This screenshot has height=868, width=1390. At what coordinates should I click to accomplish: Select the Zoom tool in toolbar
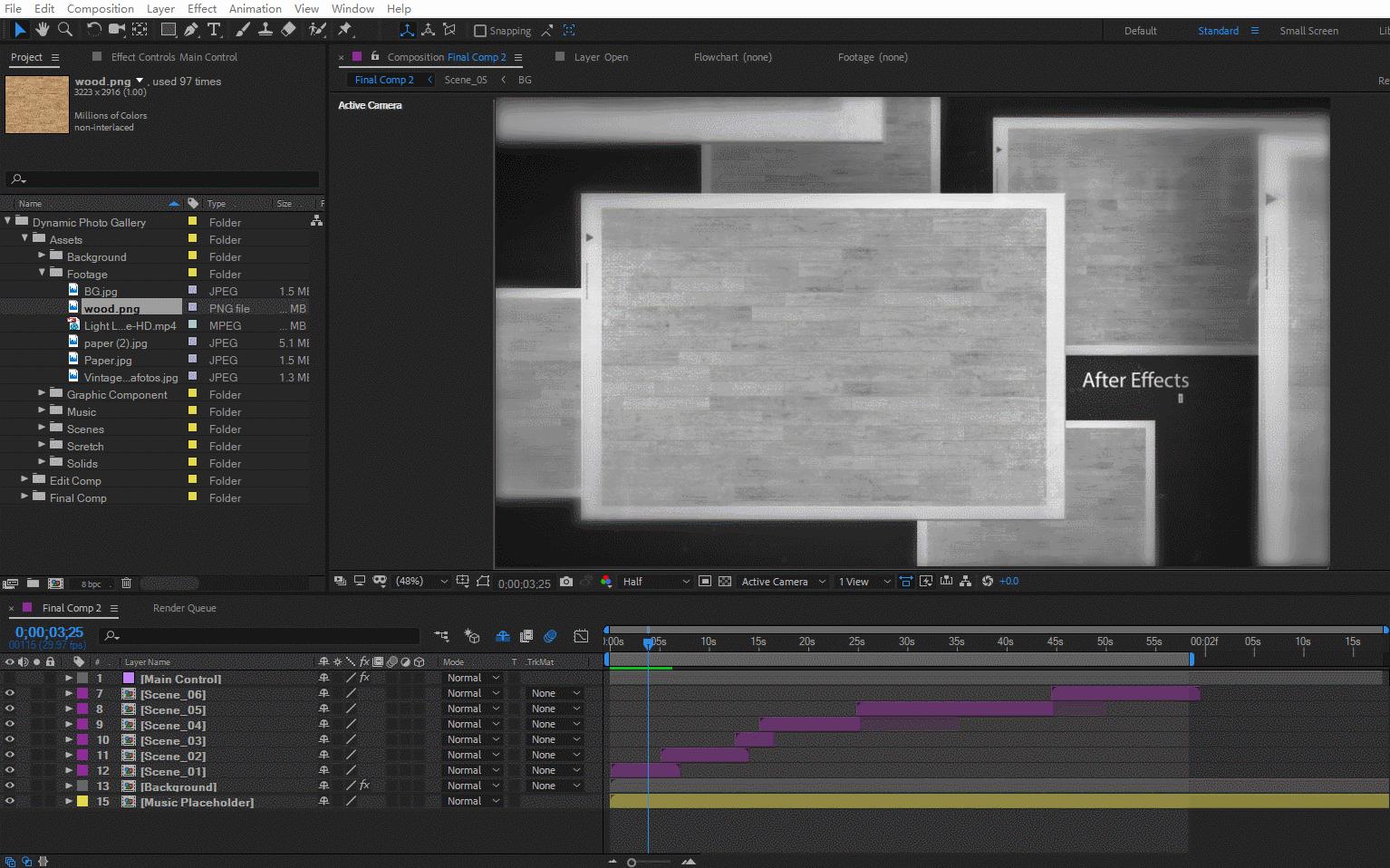tap(65, 30)
